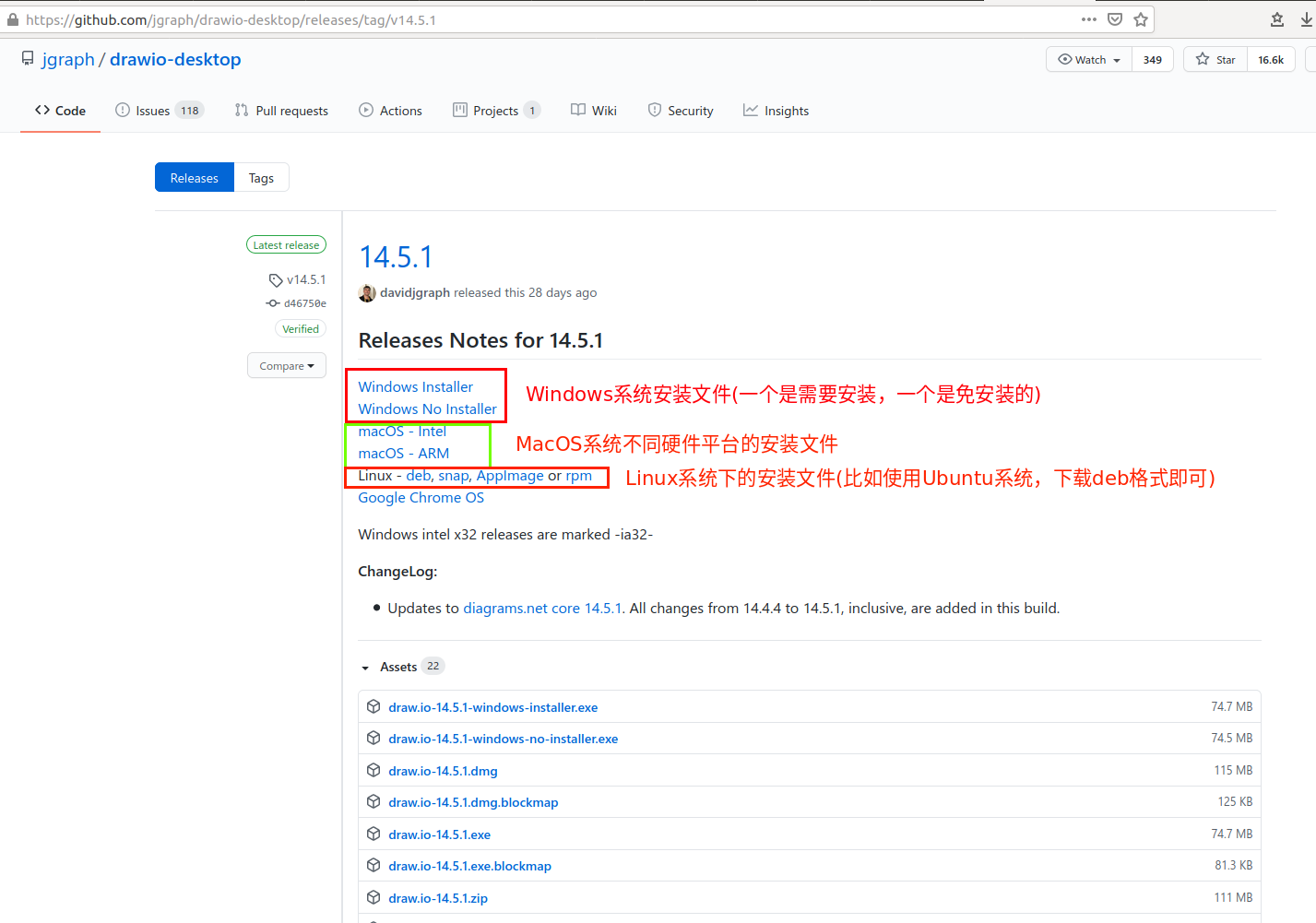
Task: Open the bookmarks library icon beside the address bar
Action: [1277, 19]
